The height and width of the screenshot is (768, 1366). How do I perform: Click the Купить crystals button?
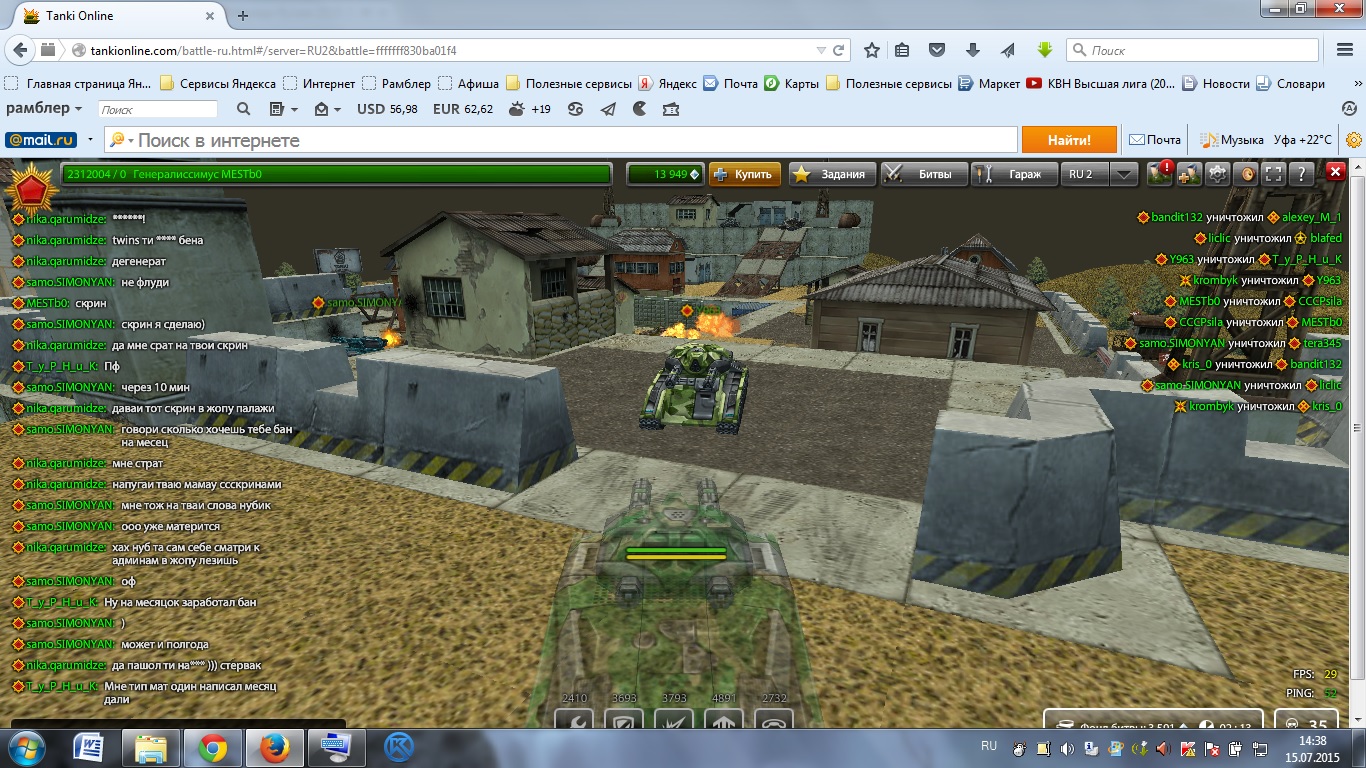745,174
